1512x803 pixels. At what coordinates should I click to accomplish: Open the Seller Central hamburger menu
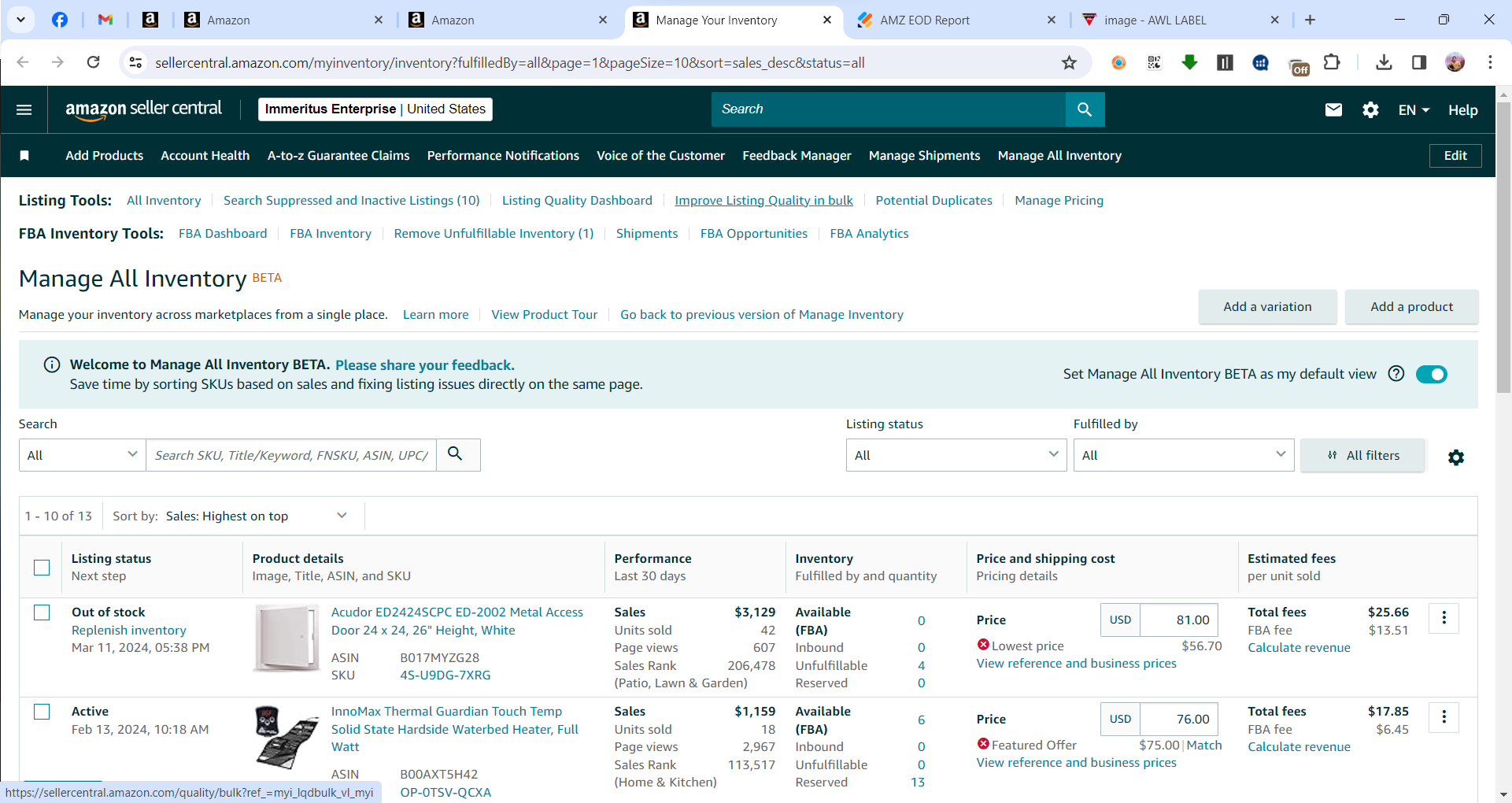pyautogui.click(x=24, y=109)
